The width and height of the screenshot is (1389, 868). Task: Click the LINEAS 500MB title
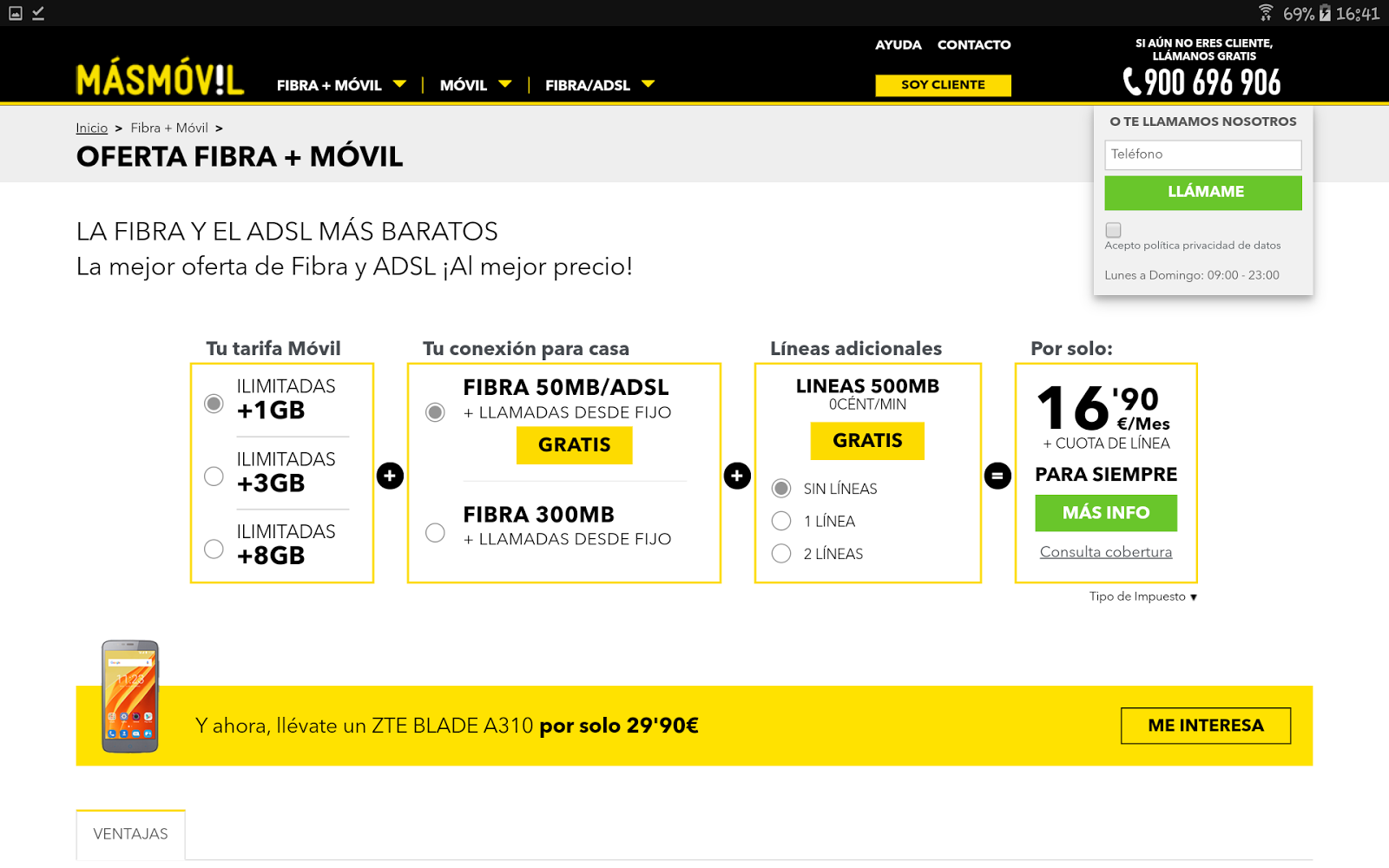867,386
